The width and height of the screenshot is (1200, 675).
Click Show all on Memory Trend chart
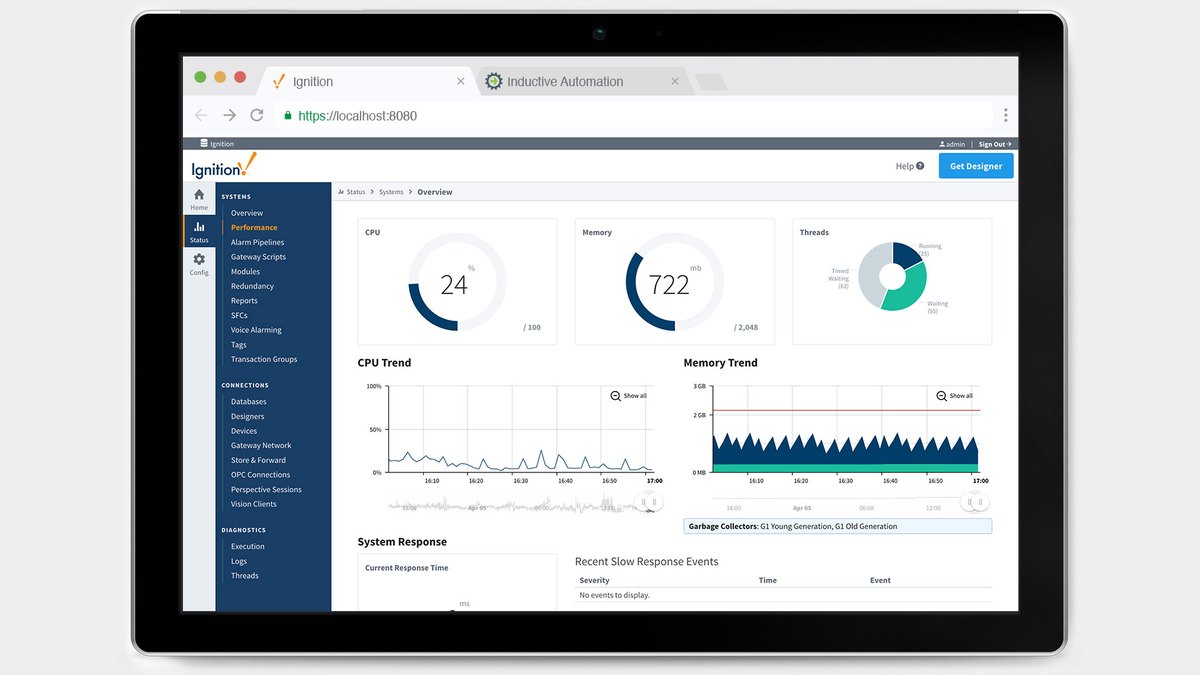[955, 396]
